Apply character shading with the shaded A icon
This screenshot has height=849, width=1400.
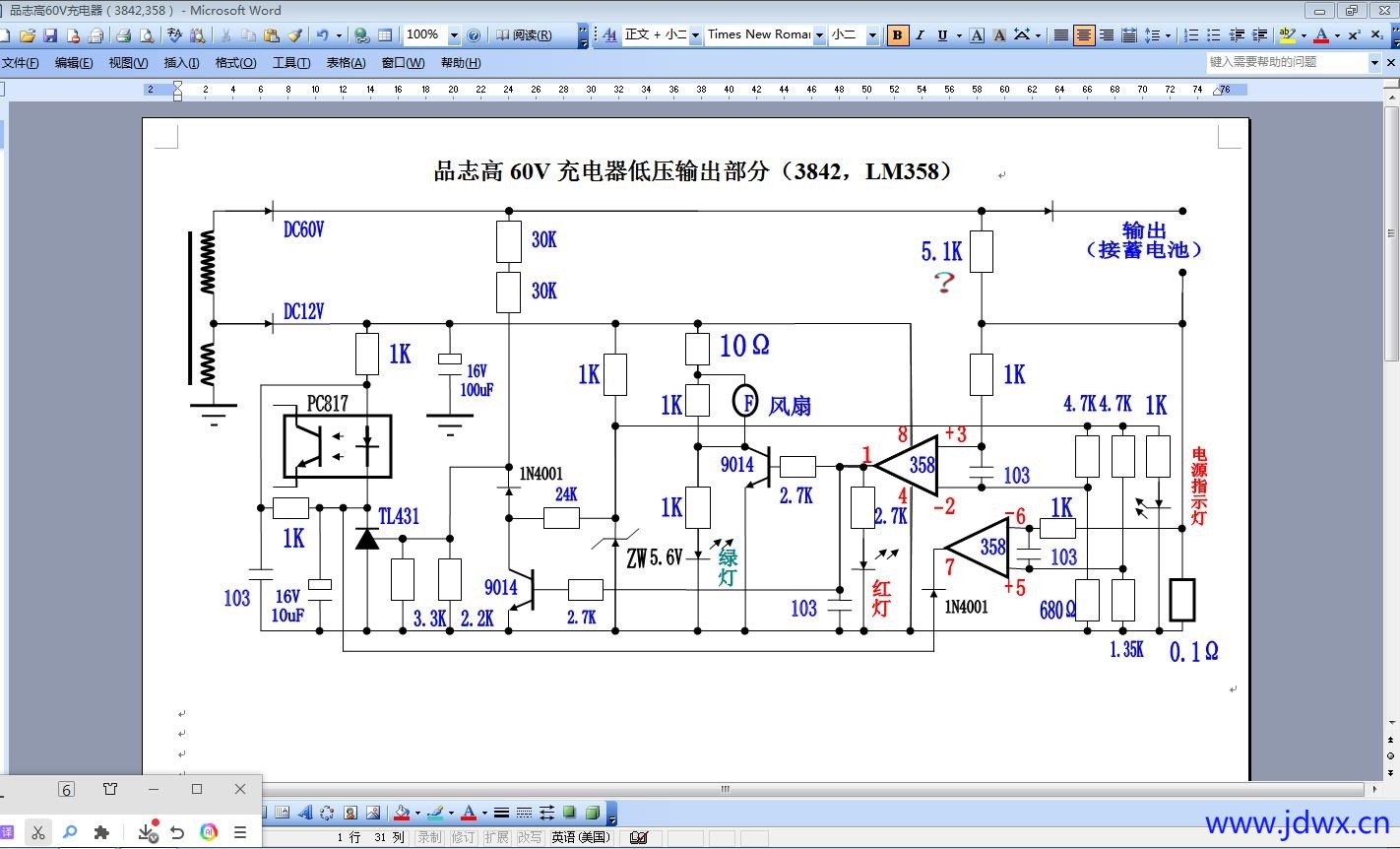click(998, 35)
